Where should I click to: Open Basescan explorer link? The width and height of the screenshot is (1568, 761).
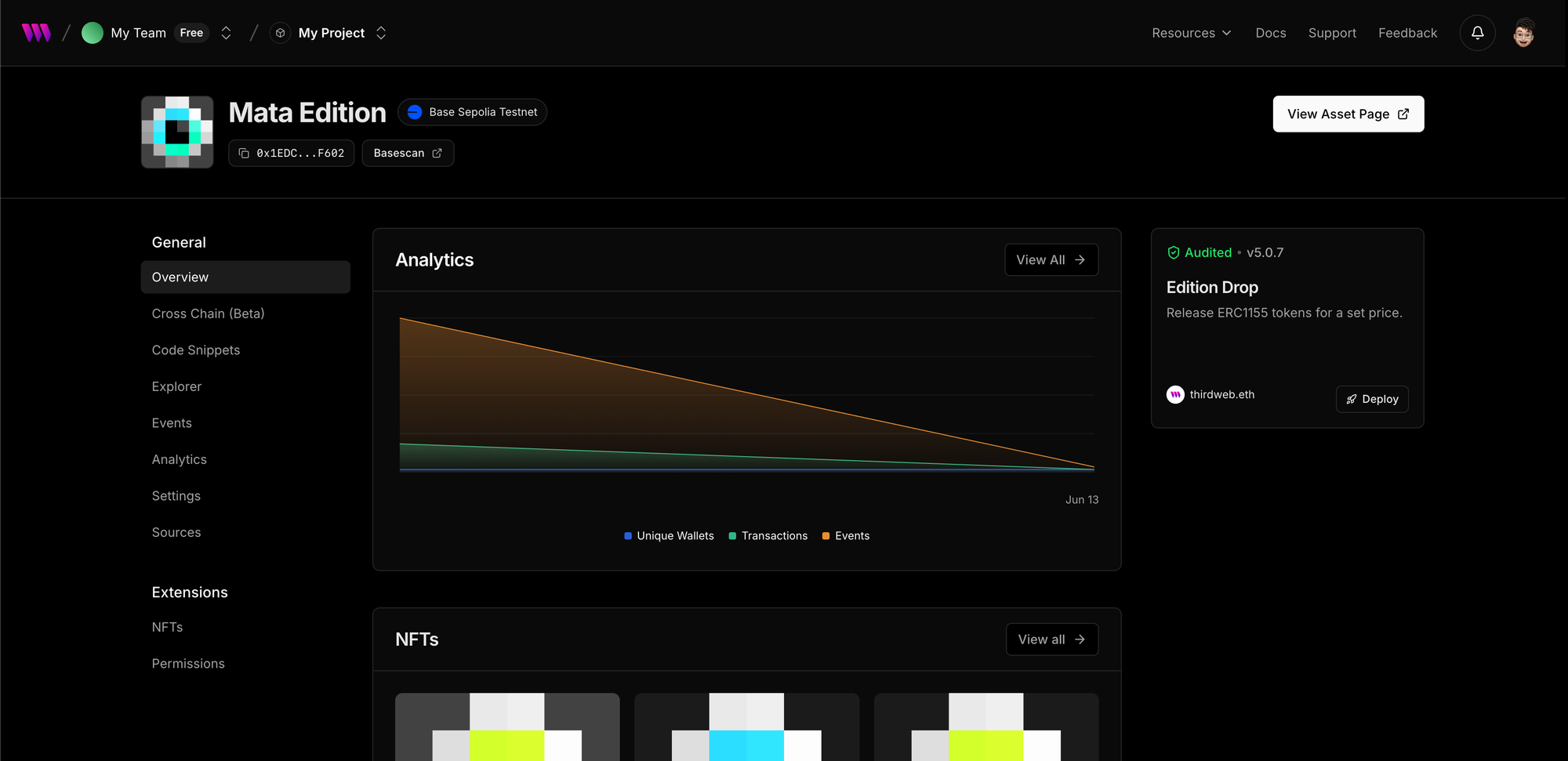click(408, 153)
